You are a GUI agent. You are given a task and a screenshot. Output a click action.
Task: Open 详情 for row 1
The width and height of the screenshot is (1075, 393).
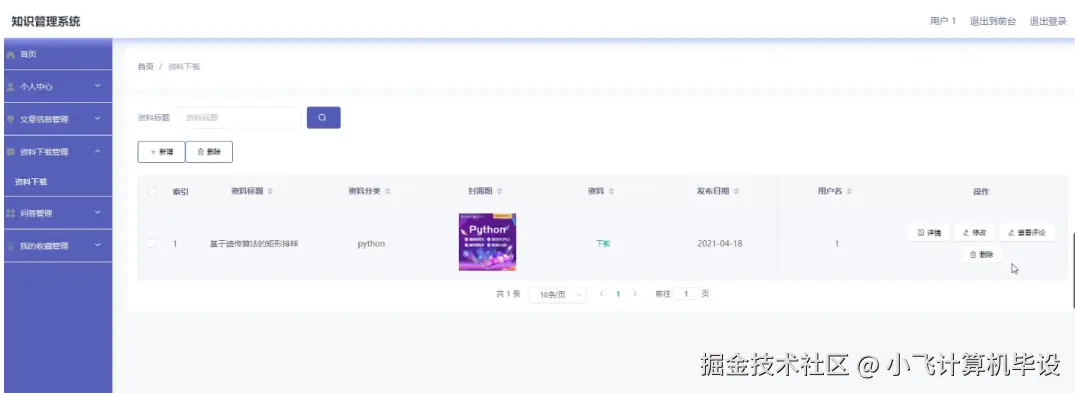click(929, 233)
